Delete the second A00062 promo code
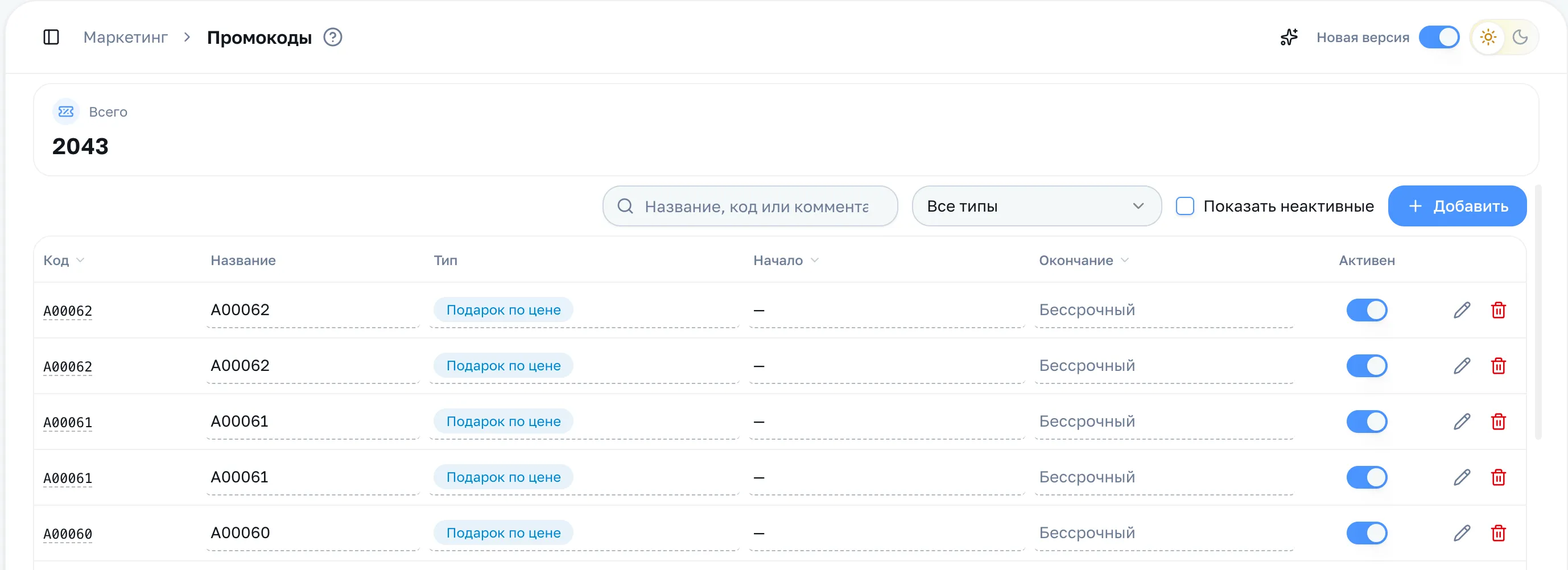Image resolution: width=1568 pixels, height=570 pixels. click(x=1499, y=366)
